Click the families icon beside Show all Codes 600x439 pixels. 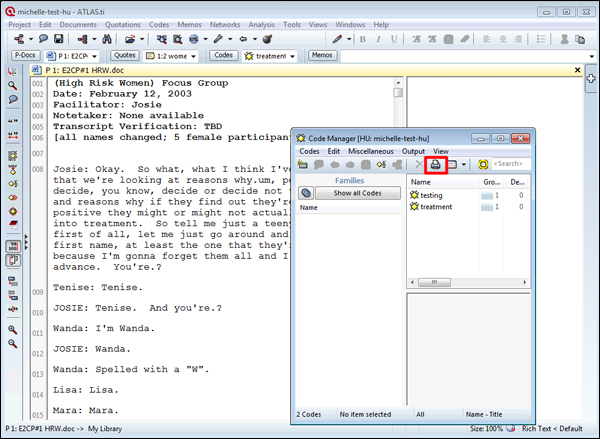click(x=305, y=193)
